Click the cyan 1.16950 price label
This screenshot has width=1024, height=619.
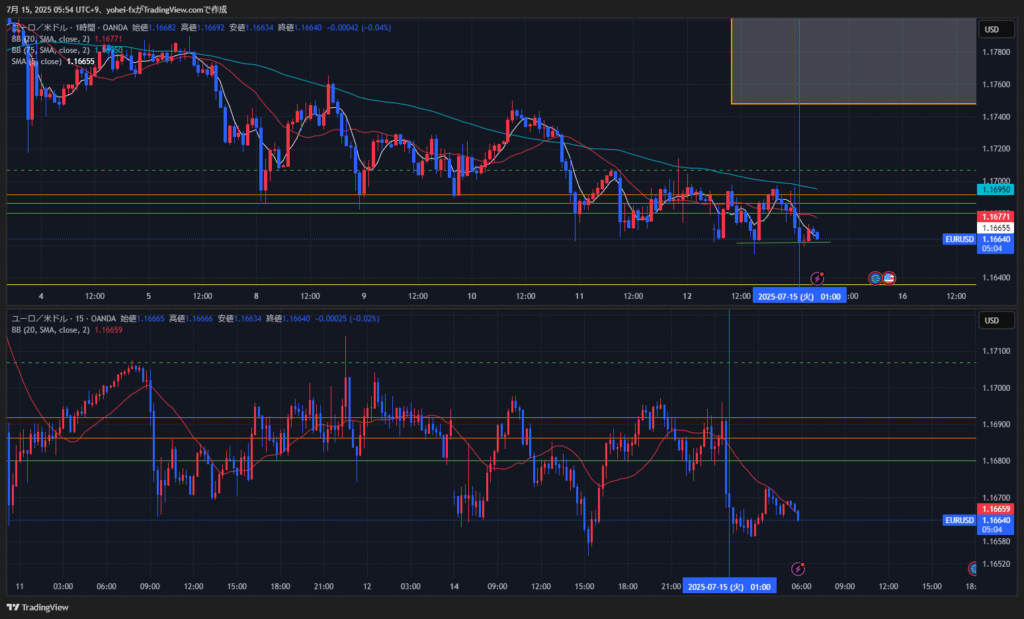coord(998,188)
